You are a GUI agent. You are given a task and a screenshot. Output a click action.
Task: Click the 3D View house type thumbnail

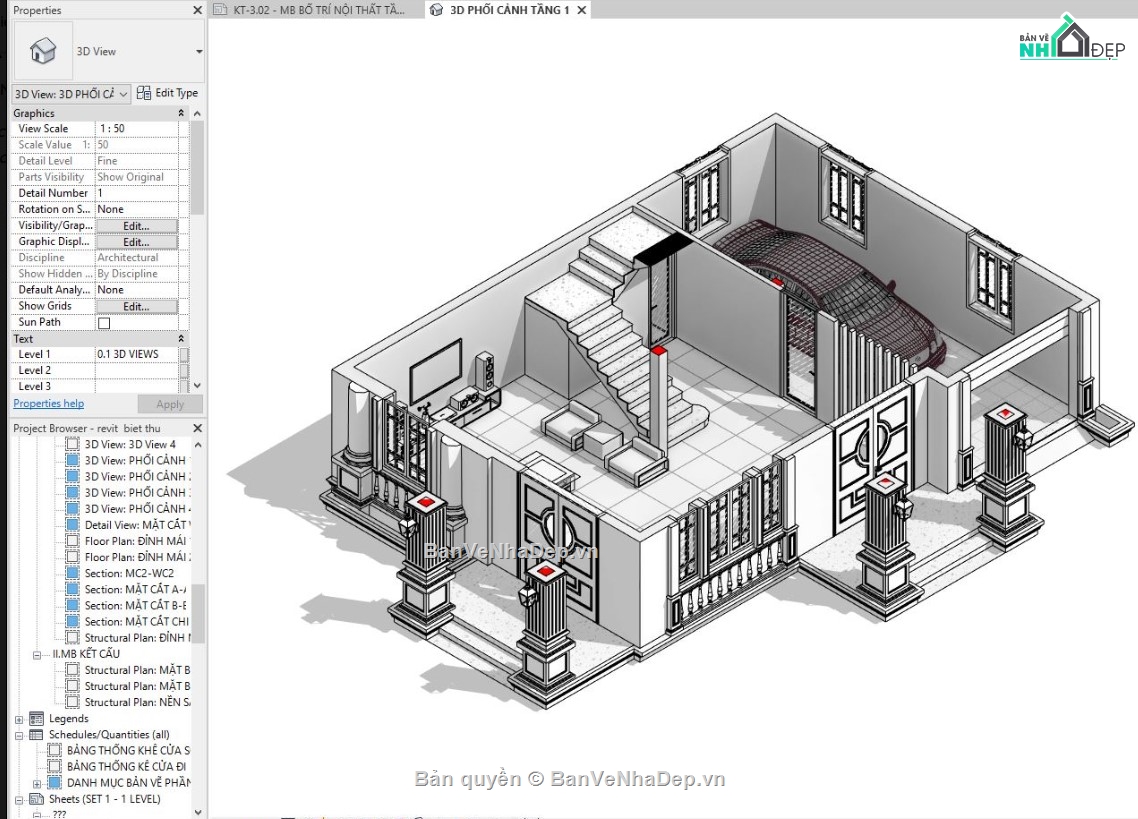[x=43, y=51]
